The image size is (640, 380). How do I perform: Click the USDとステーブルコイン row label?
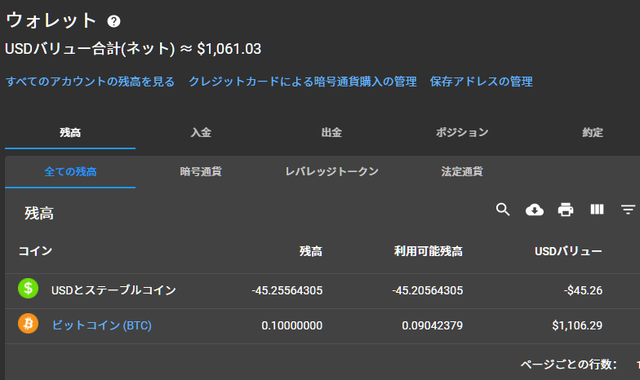click(x=113, y=290)
